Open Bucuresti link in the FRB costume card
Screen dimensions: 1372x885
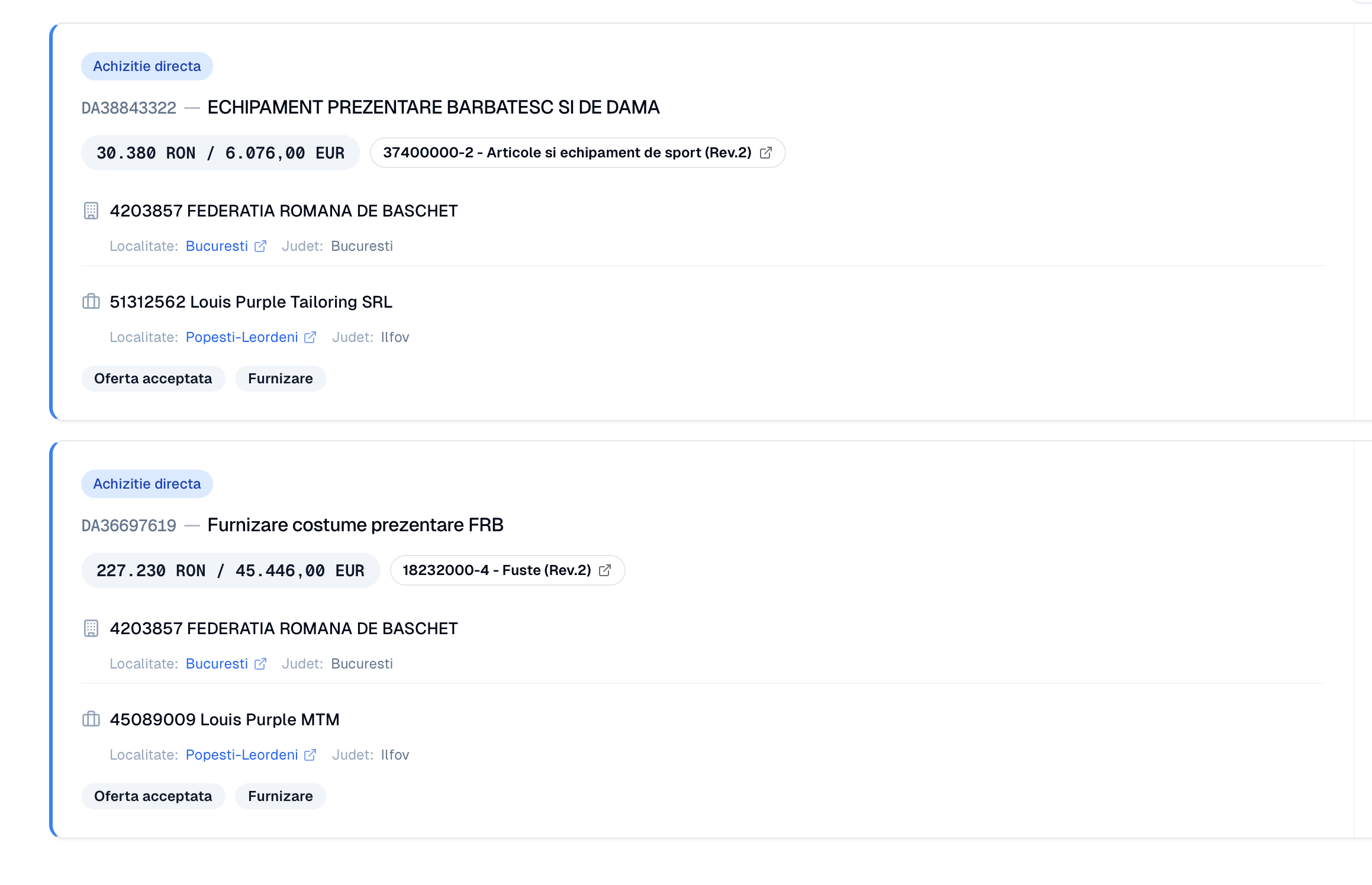pyautogui.click(x=217, y=664)
